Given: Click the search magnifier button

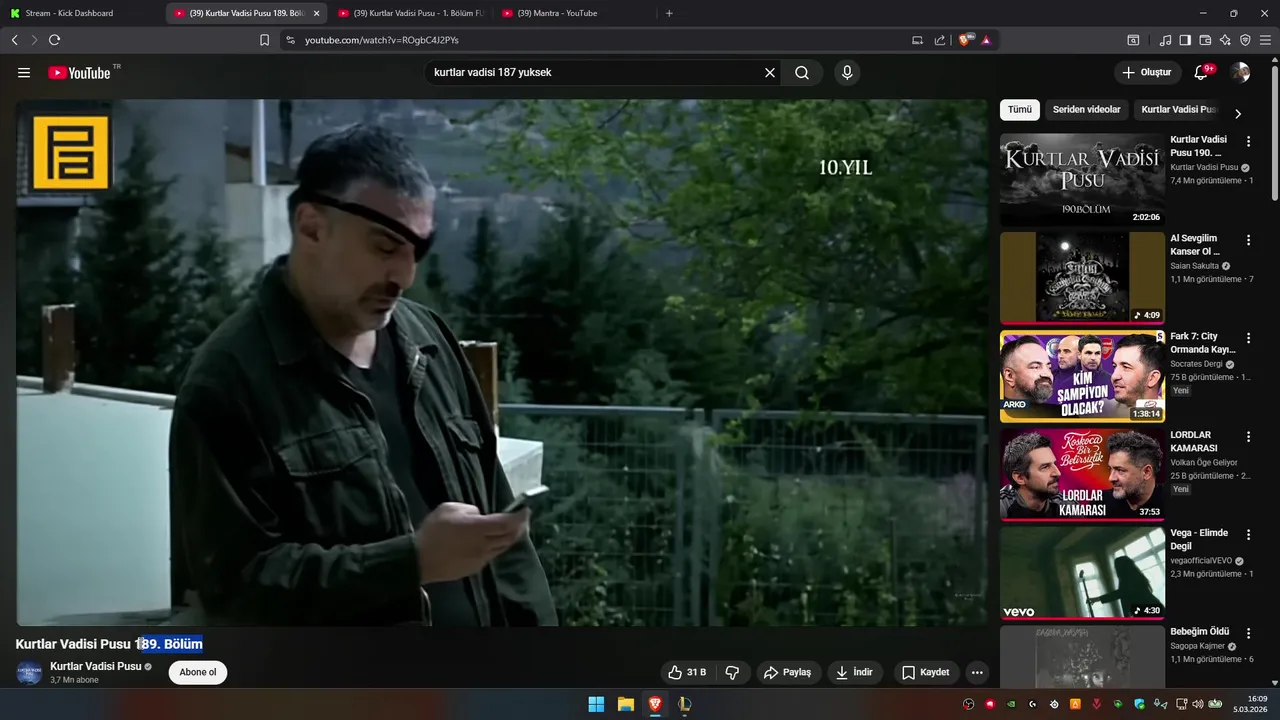Looking at the screenshot, I should click(x=802, y=73).
